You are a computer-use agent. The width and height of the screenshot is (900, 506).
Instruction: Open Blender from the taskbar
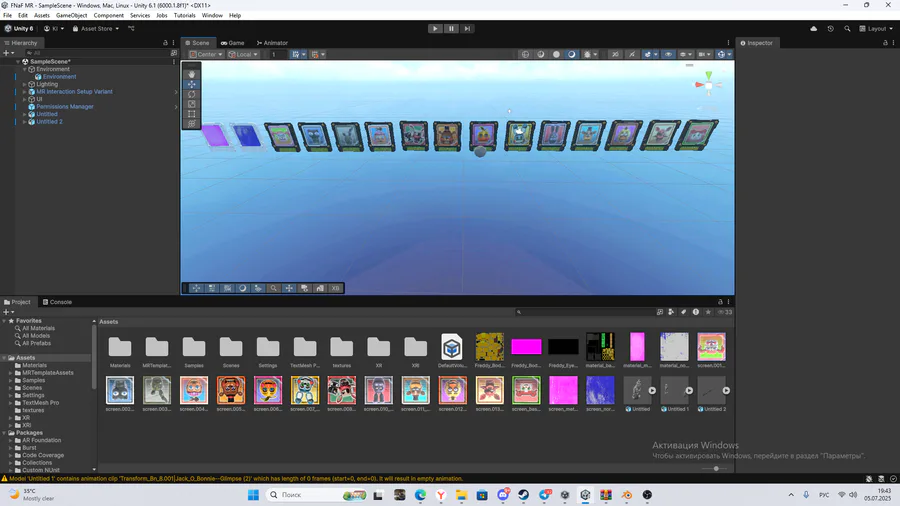(x=627, y=495)
